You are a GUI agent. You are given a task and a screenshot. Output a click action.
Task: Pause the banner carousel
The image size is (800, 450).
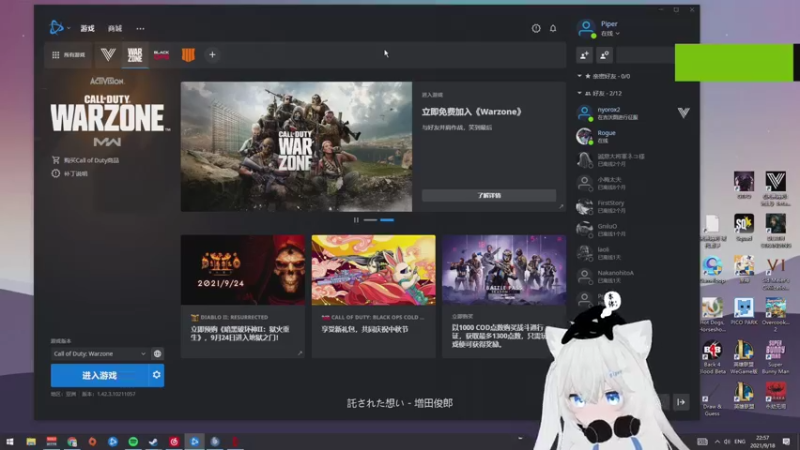(356, 220)
